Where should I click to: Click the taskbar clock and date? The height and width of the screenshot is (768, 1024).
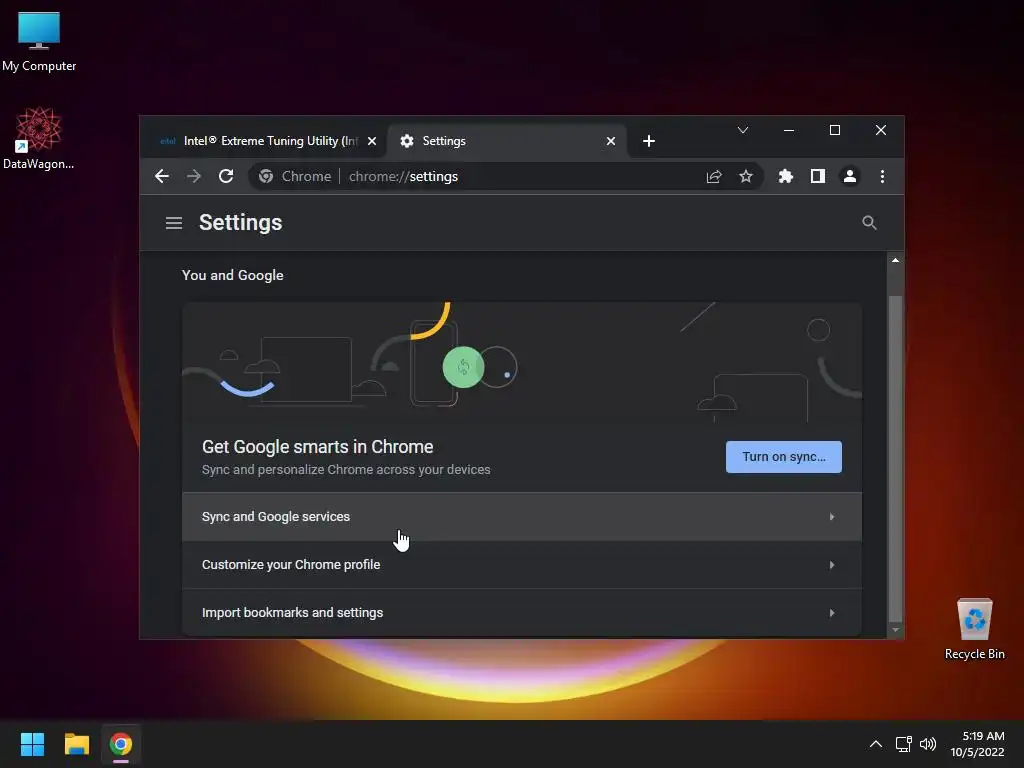pos(977,744)
